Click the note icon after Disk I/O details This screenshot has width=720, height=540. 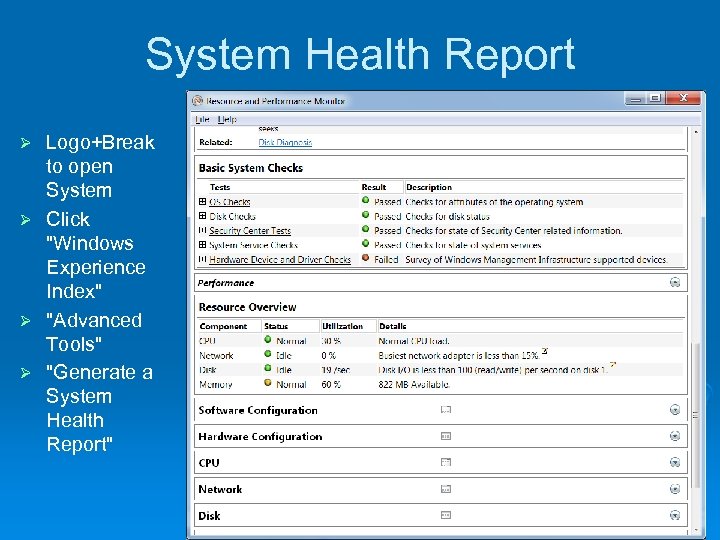(x=613, y=366)
